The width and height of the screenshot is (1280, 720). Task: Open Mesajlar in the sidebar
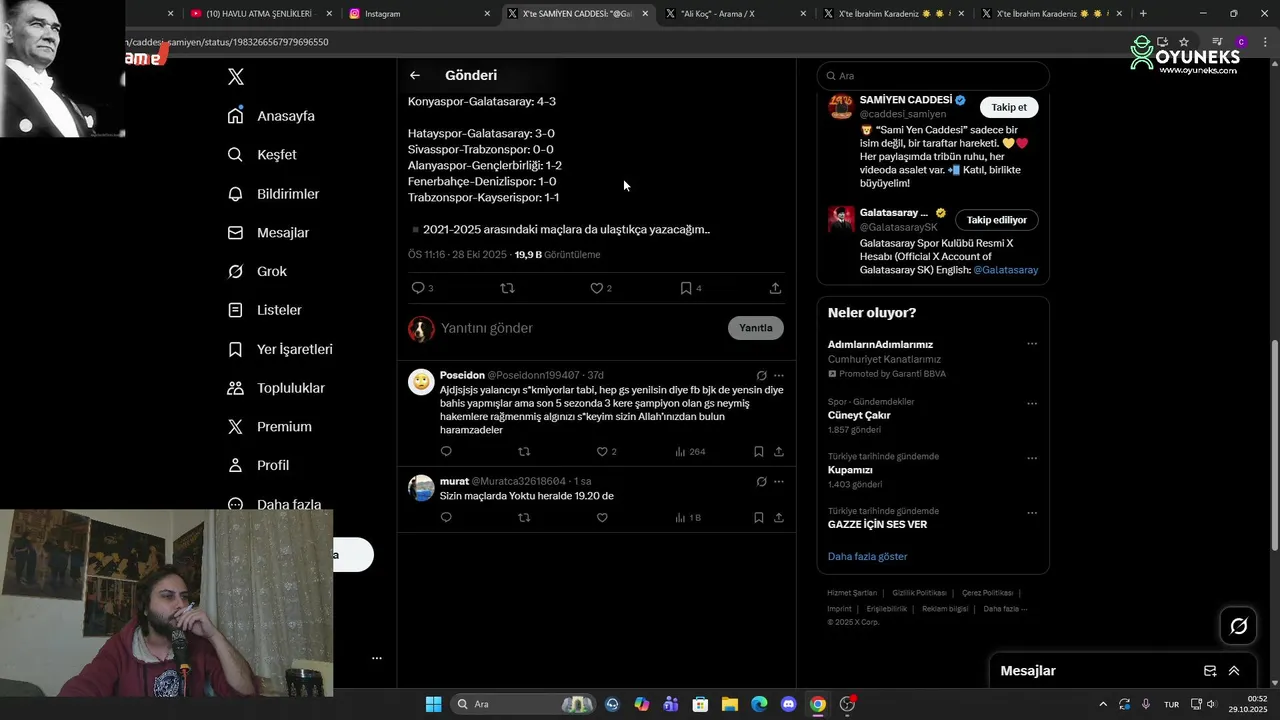(268, 233)
